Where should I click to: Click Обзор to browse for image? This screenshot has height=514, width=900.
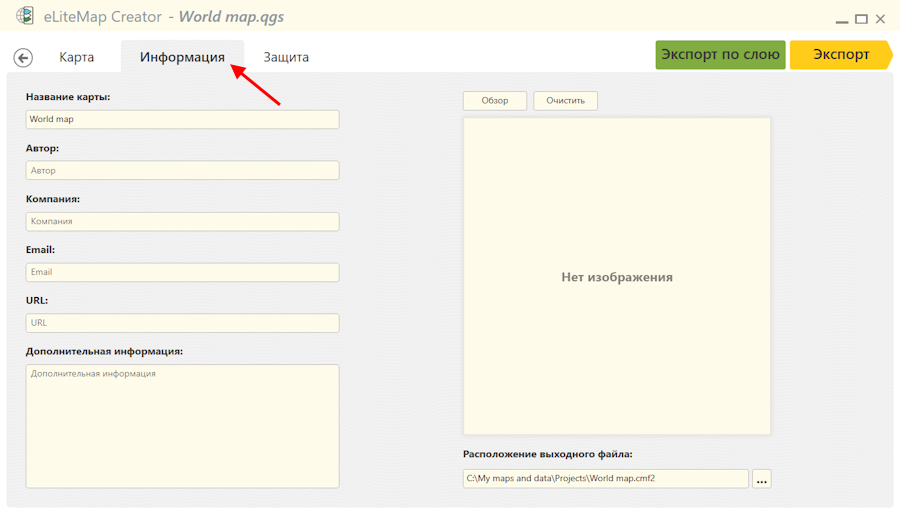[x=495, y=101]
